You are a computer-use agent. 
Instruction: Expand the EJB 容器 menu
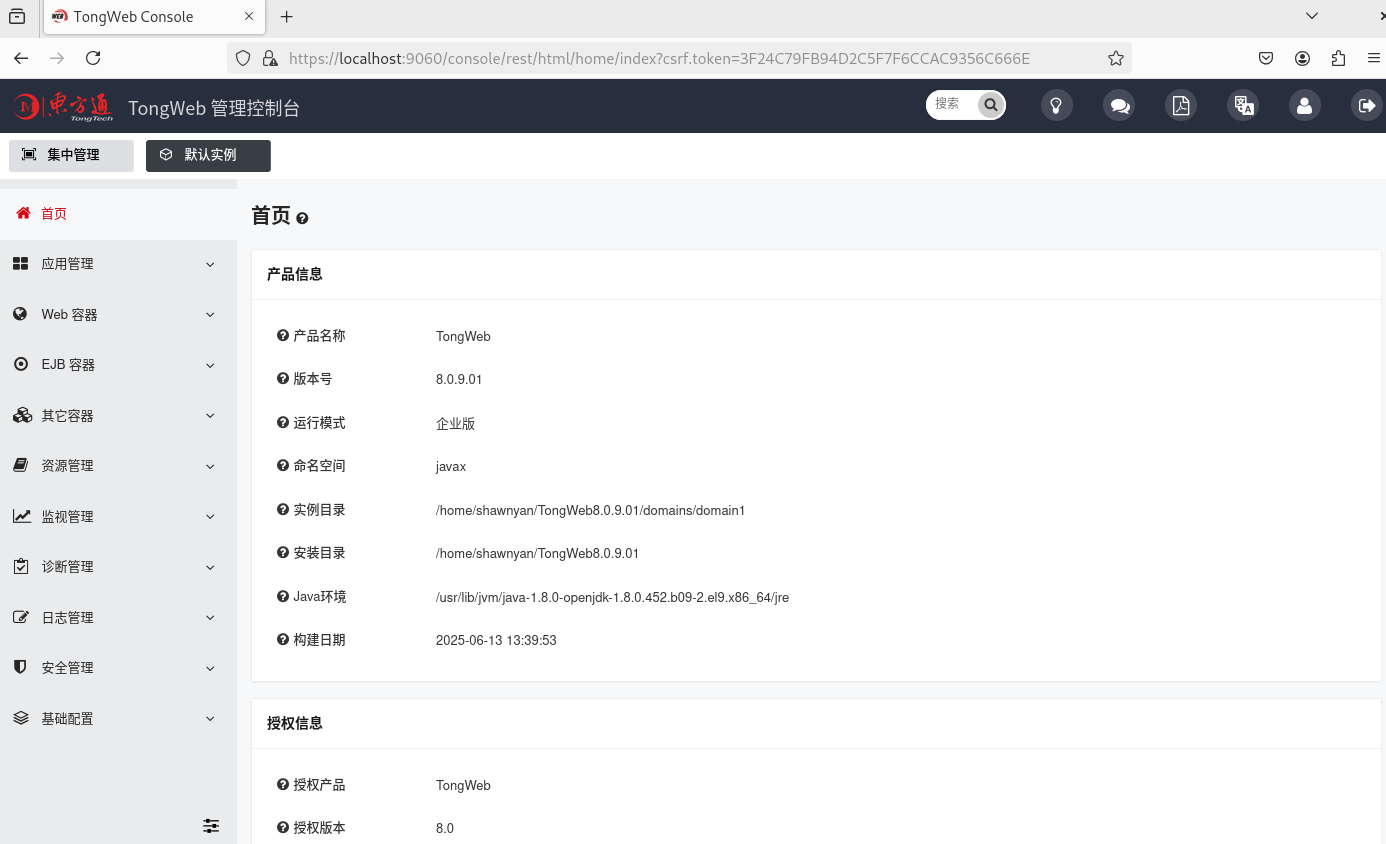[118, 365]
